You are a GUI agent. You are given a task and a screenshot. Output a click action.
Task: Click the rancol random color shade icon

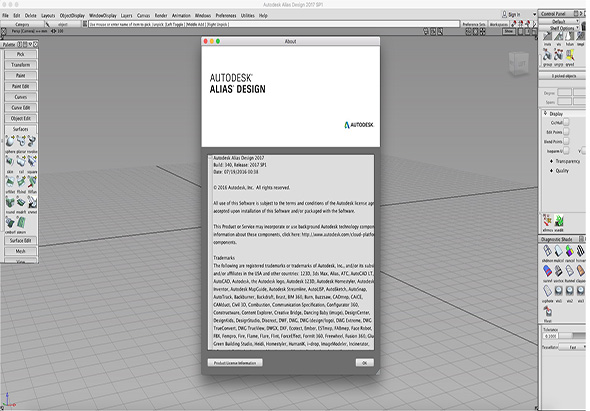coord(570,251)
